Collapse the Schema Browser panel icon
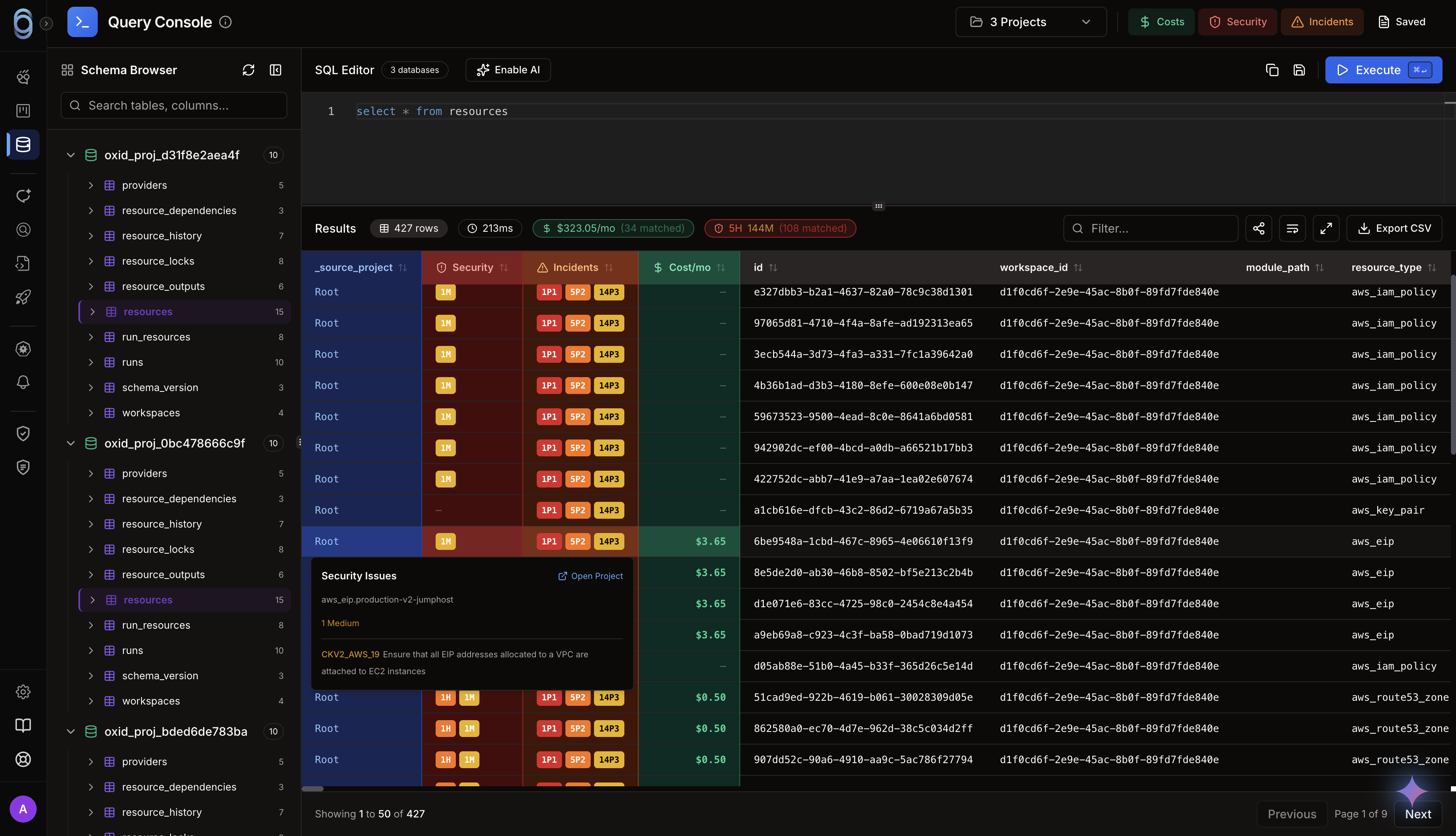 click(x=276, y=70)
